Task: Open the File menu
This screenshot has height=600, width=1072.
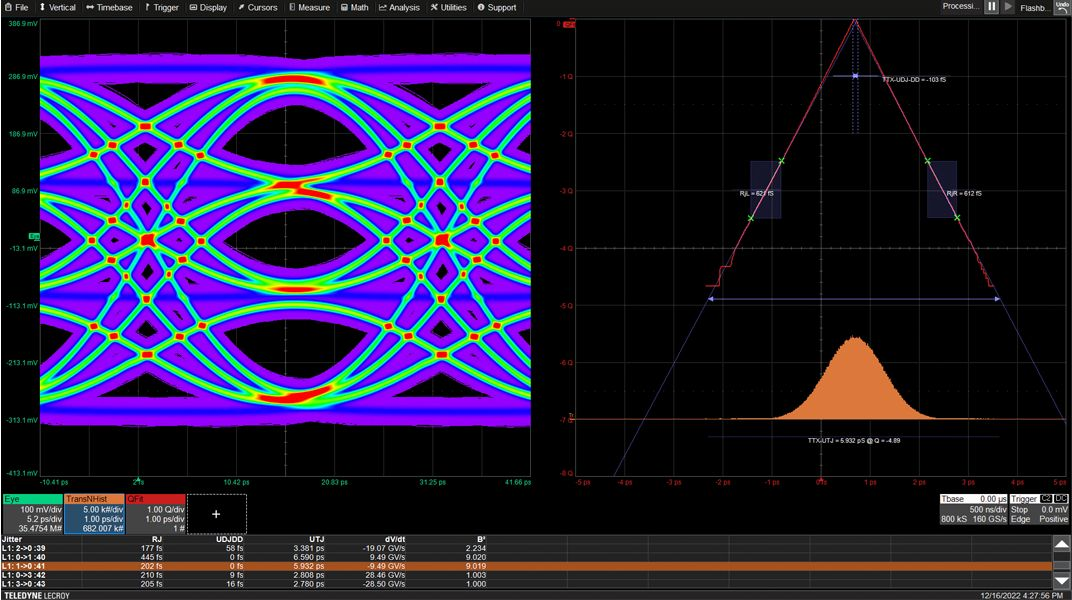Action: click(18, 7)
